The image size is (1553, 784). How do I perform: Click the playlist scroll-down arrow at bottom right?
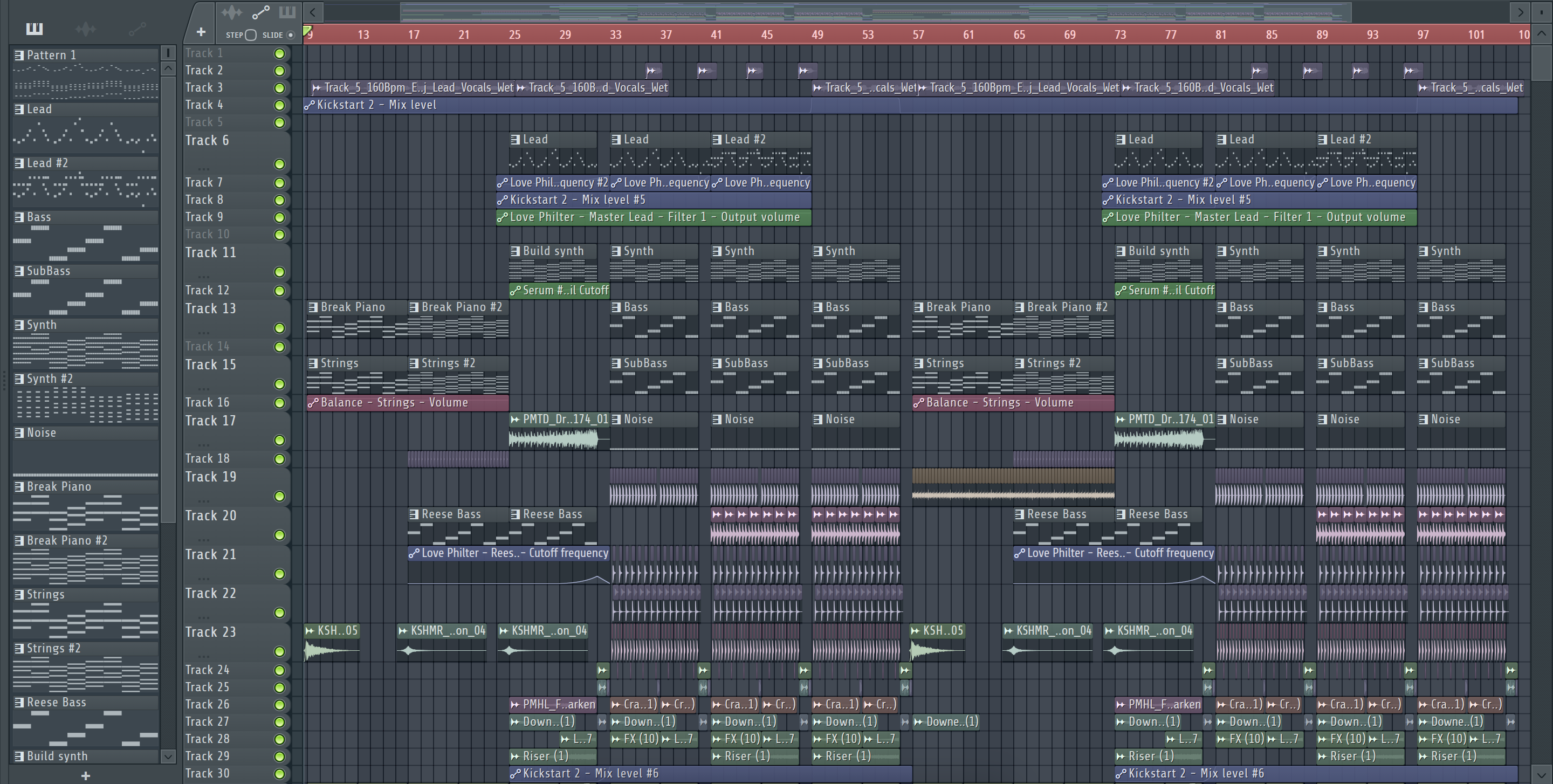(x=1542, y=774)
